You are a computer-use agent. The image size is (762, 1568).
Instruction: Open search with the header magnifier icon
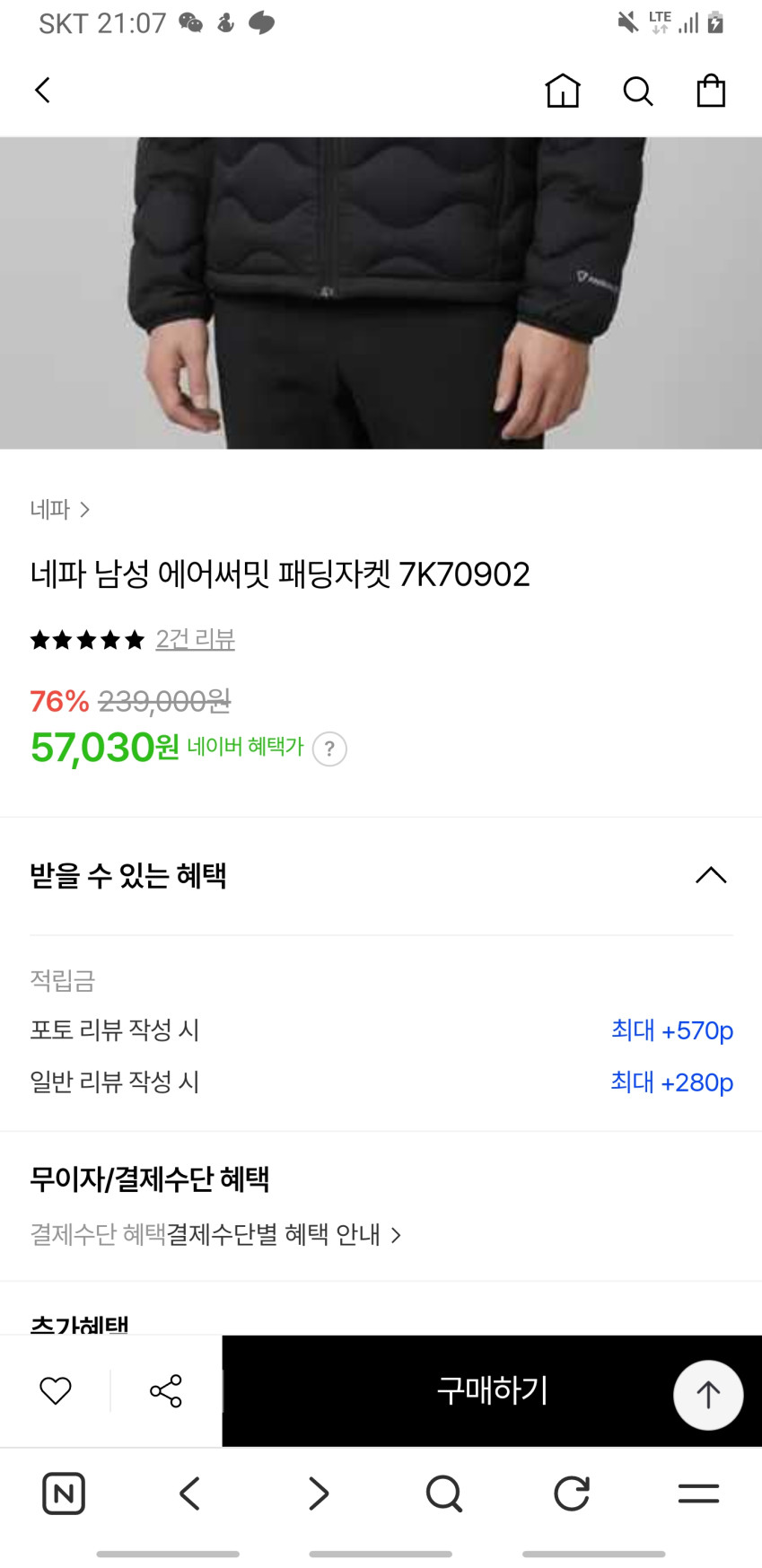637,91
